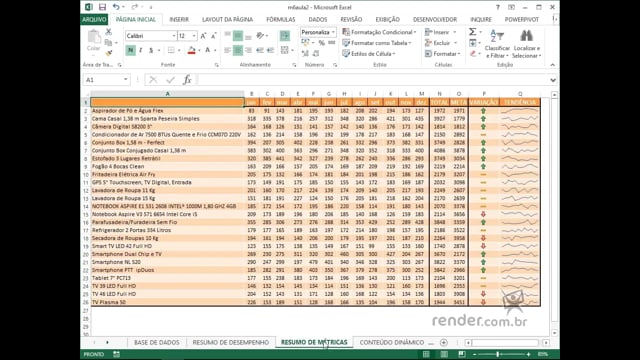Align text to bottom
The image size is (640, 360).
coord(248,36)
